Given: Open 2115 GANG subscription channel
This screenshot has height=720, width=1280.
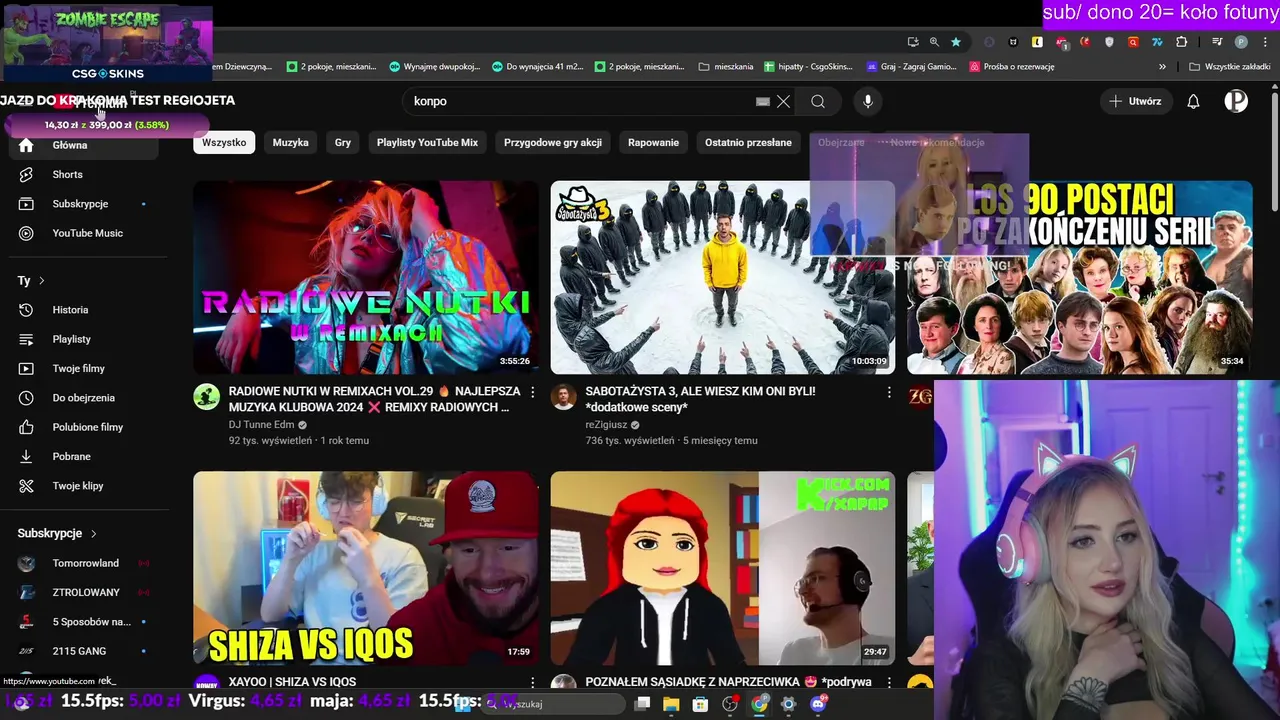Looking at the screenshot, I should (84, 651).
